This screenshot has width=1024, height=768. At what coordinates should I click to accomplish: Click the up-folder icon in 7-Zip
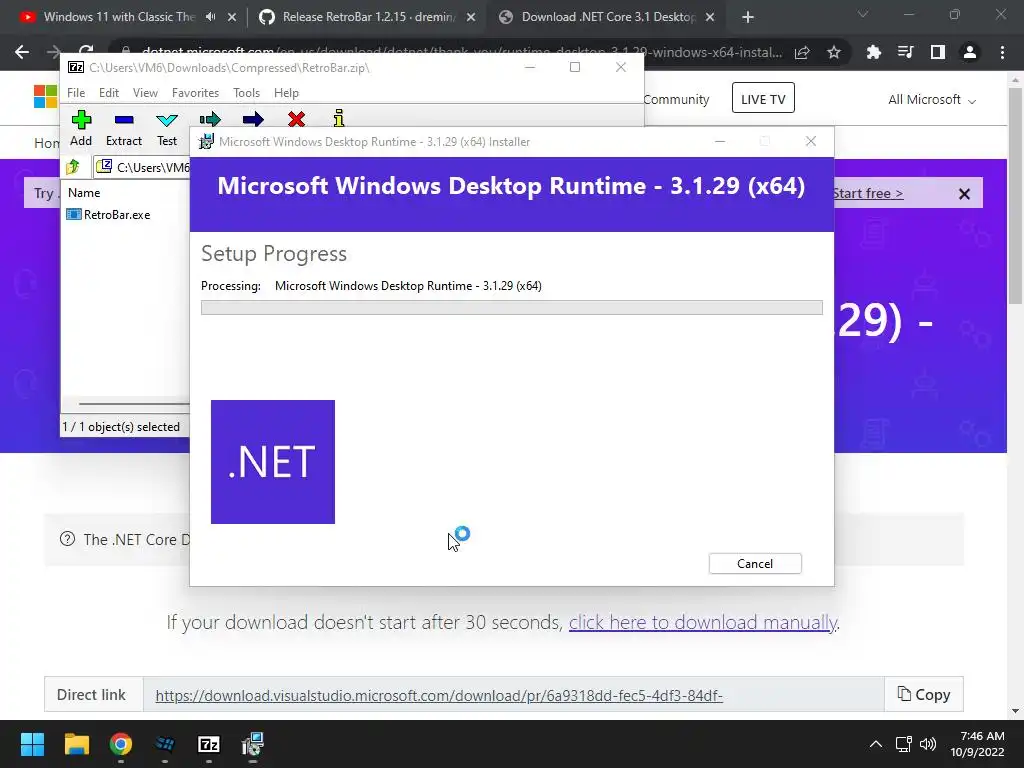click(73, 167)
